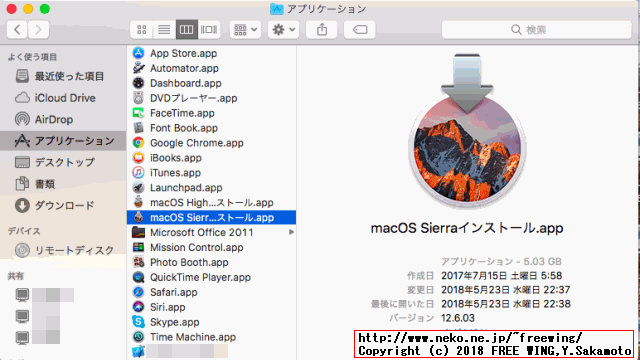Click the Photo Booth.app icon

138,262
